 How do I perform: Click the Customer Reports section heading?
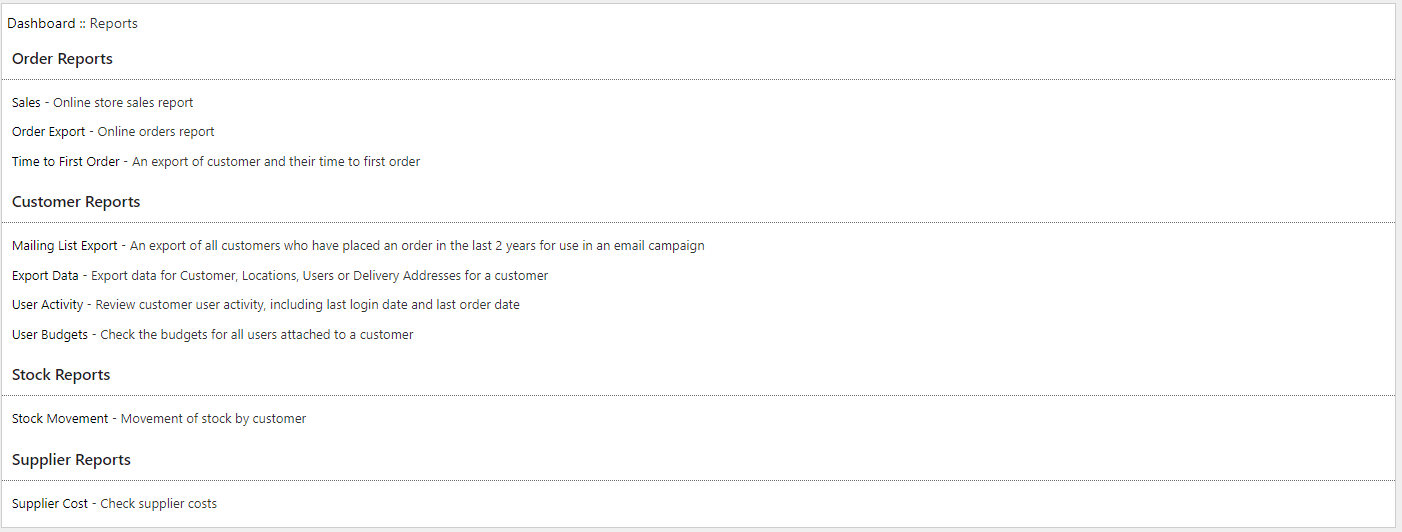coord(76,202)
